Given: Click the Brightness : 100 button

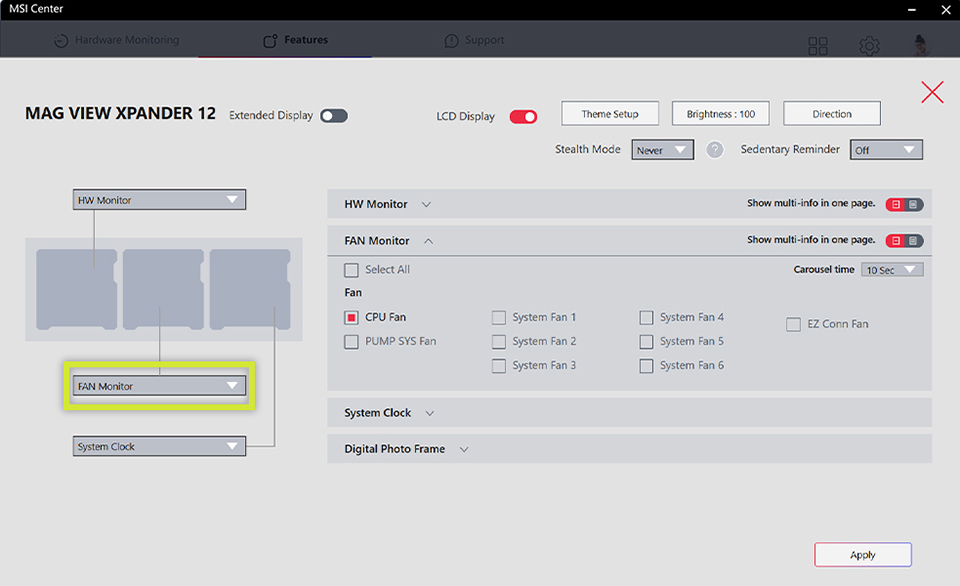Looking at the screenshot, I should tap(721, 114).
